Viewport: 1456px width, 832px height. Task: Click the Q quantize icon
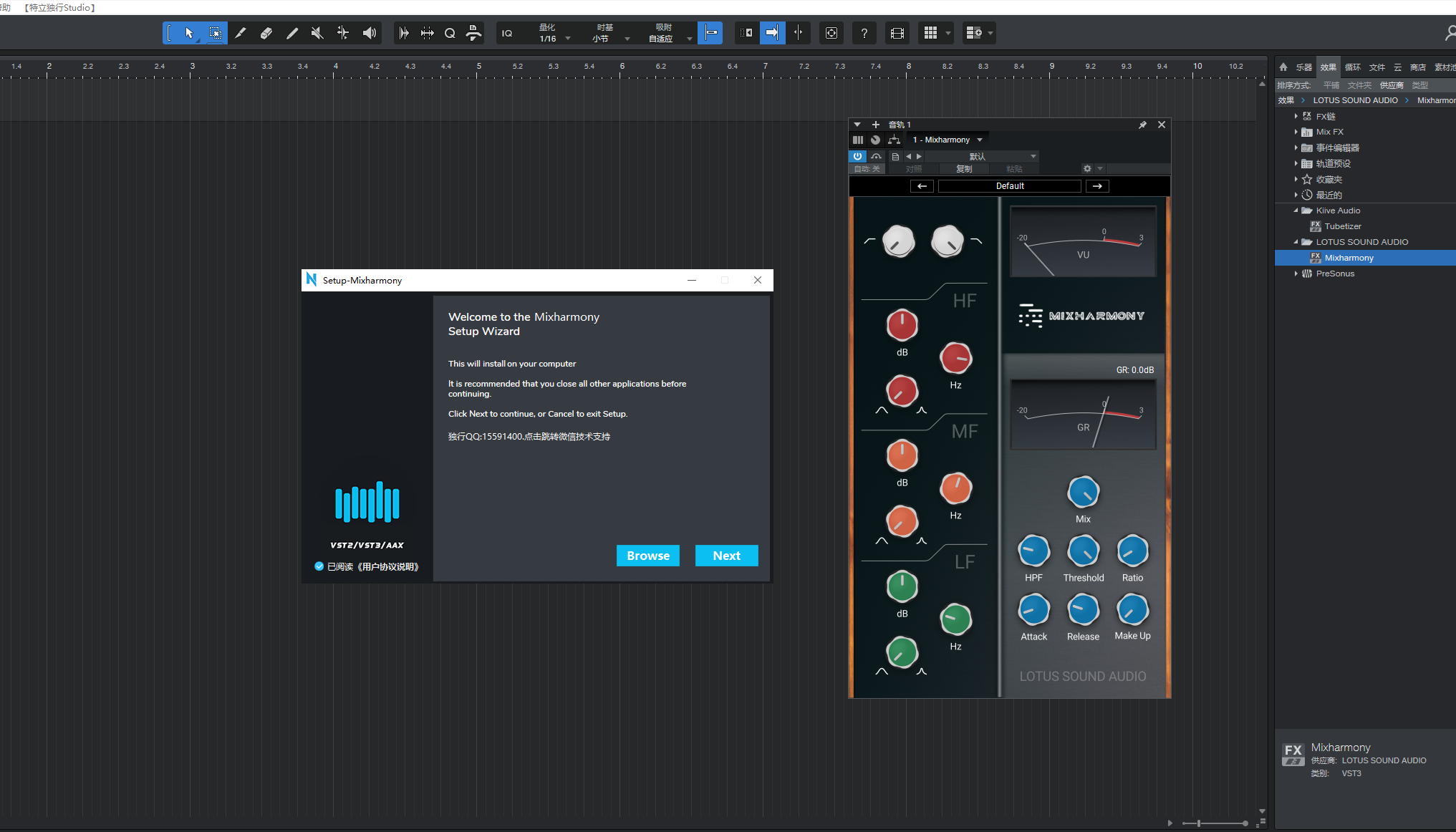coord(450,33)
